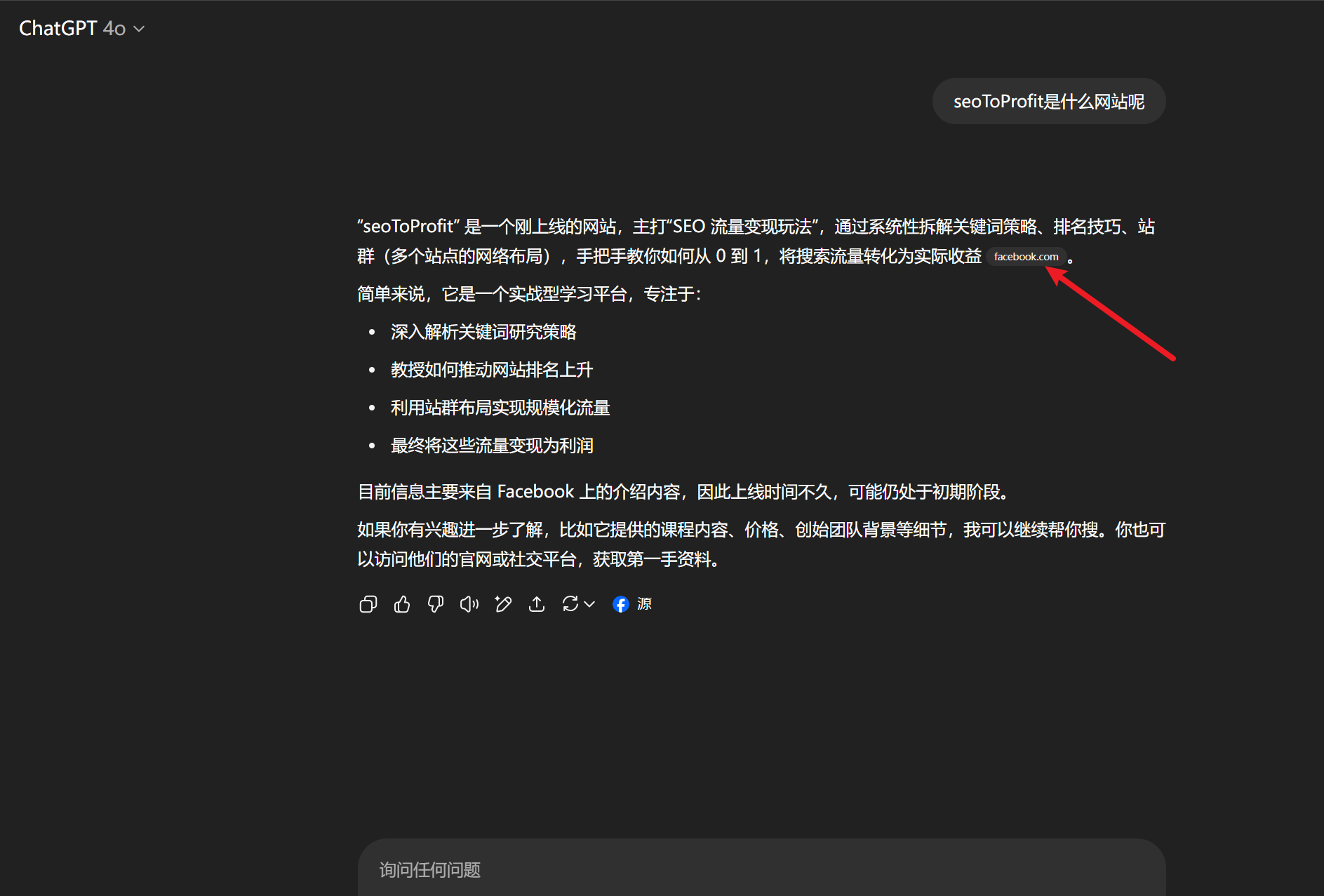The image size is (1324, 896).
Task: Click the bullet text '教授如何推动网站排名上升'
Action: (492, 370)
